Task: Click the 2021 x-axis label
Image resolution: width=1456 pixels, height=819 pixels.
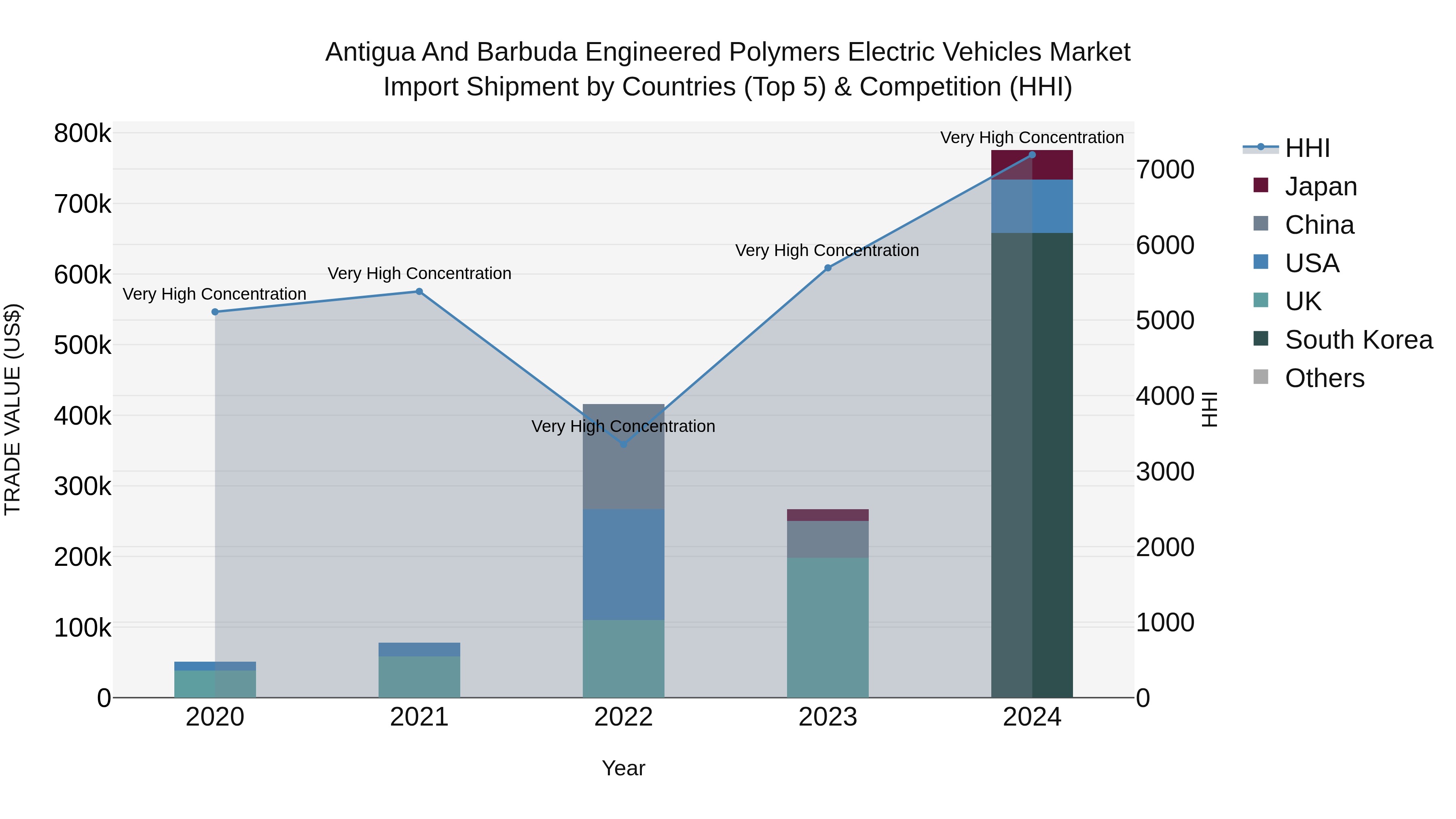Action: (419, 717)
